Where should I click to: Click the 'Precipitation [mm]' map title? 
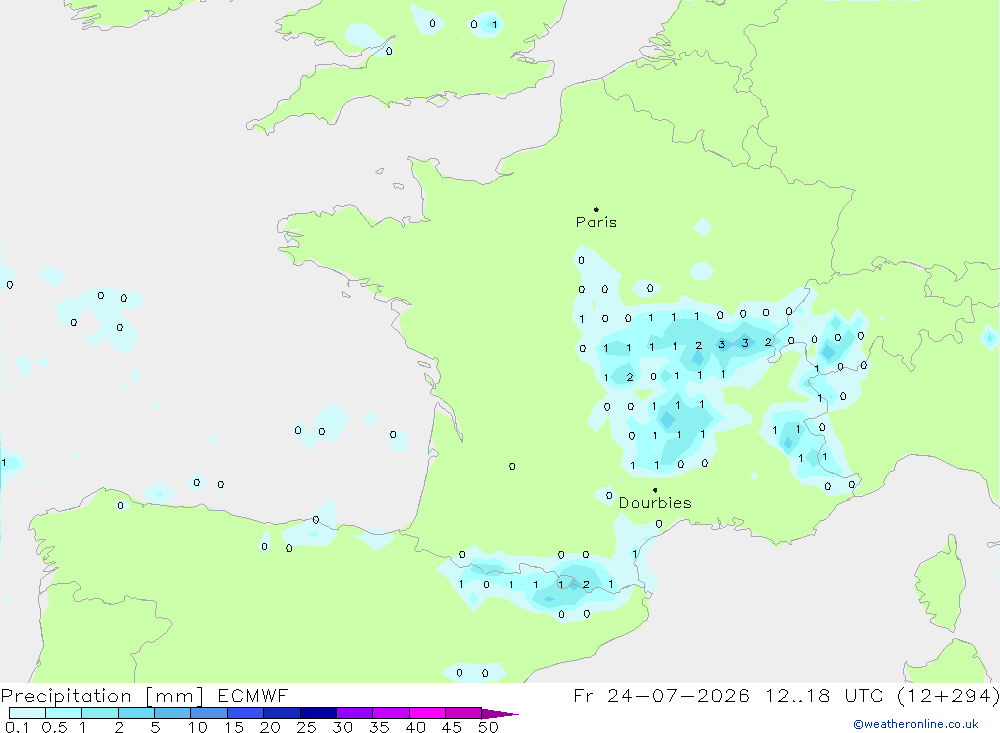[x=102, y=696]
